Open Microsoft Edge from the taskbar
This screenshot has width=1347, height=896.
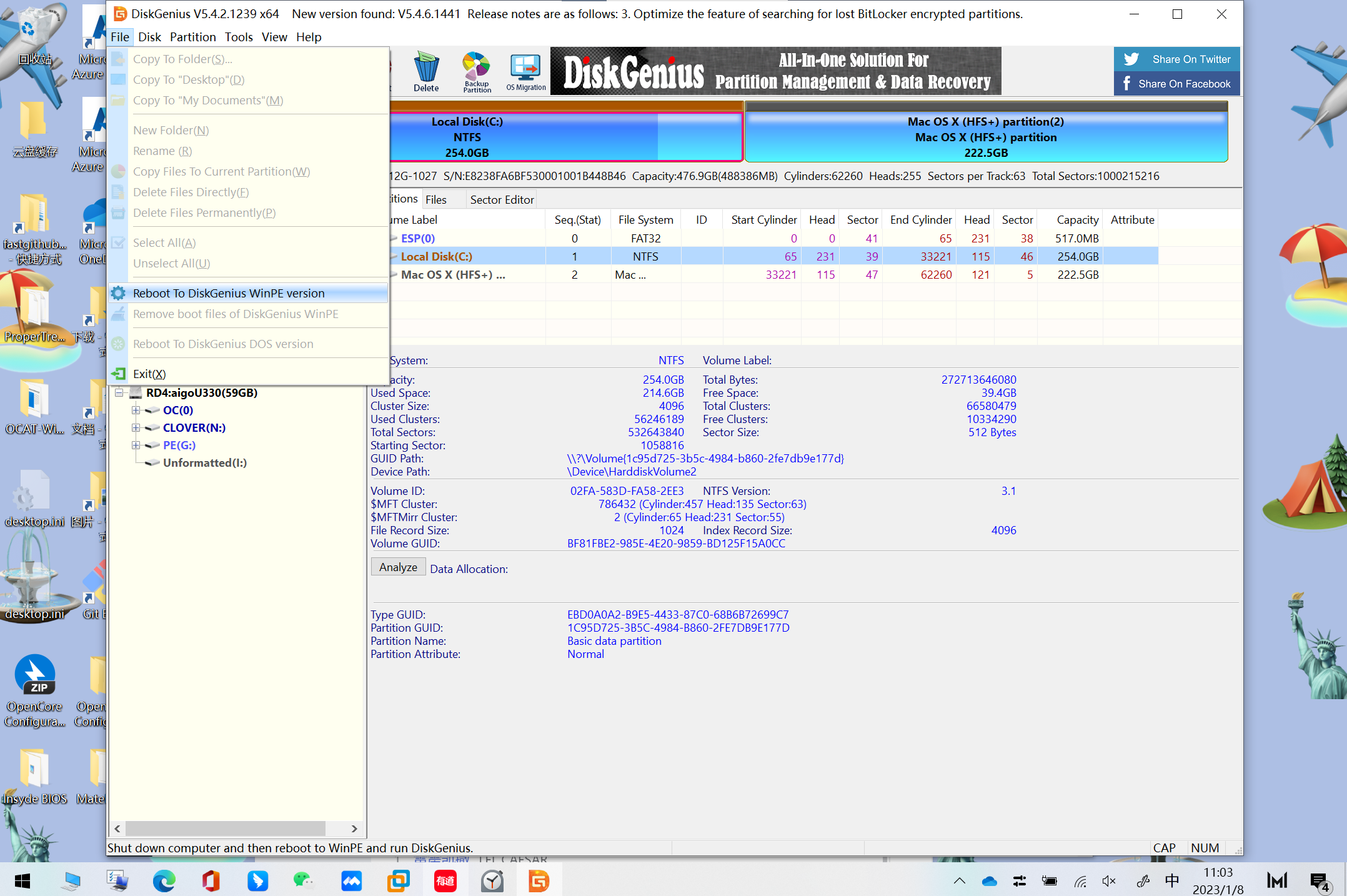coord(164,880)
